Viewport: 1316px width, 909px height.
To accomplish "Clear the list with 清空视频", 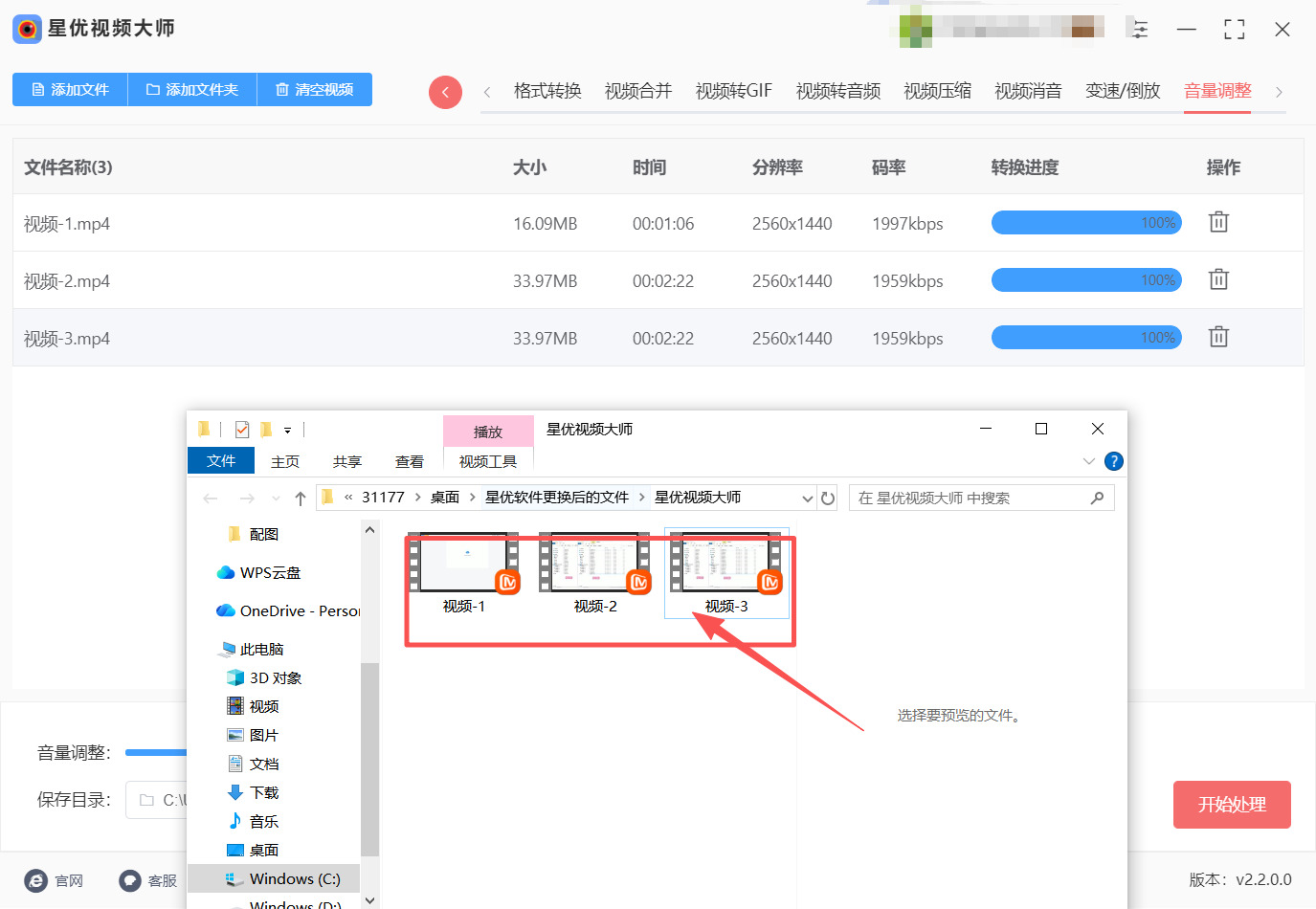I will [x=315, y=89].
